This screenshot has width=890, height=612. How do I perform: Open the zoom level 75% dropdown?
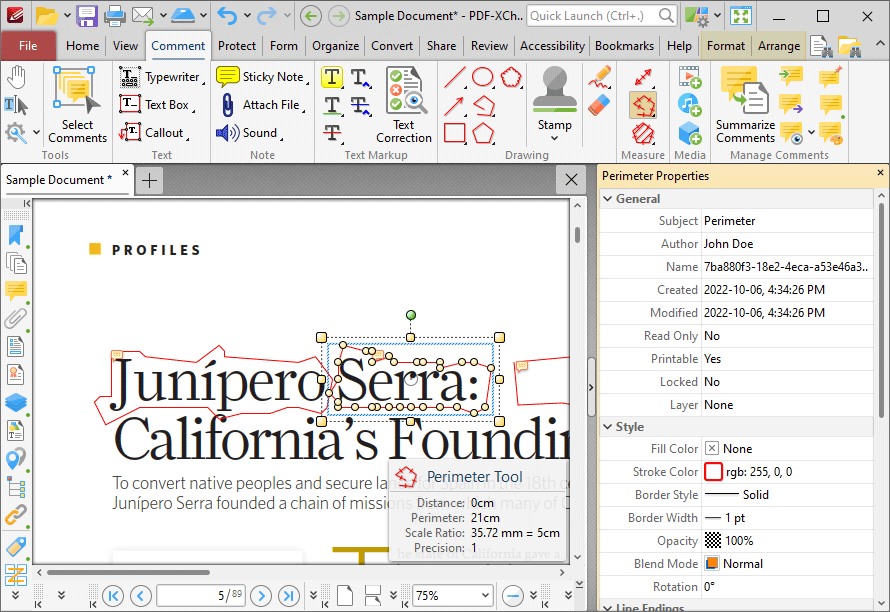[485, 596]
